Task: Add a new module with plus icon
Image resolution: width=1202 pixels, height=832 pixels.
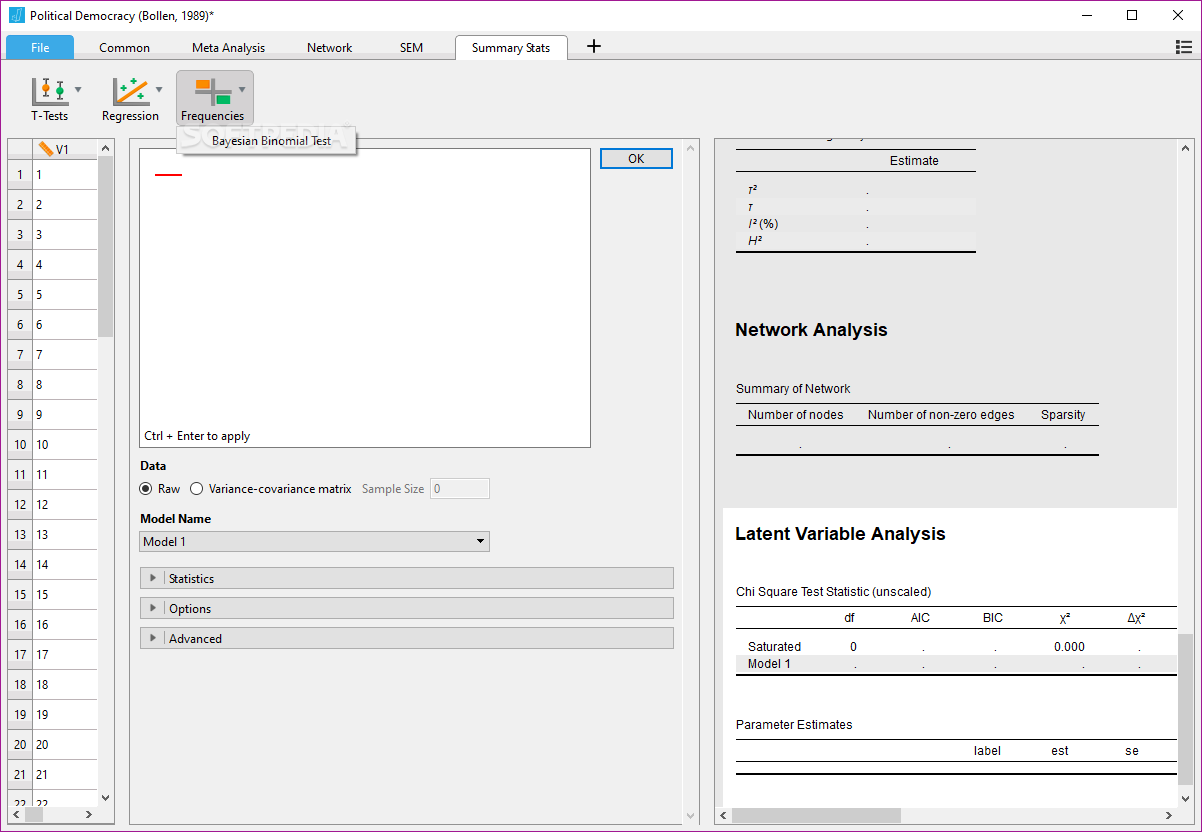Action: [594, 46]
